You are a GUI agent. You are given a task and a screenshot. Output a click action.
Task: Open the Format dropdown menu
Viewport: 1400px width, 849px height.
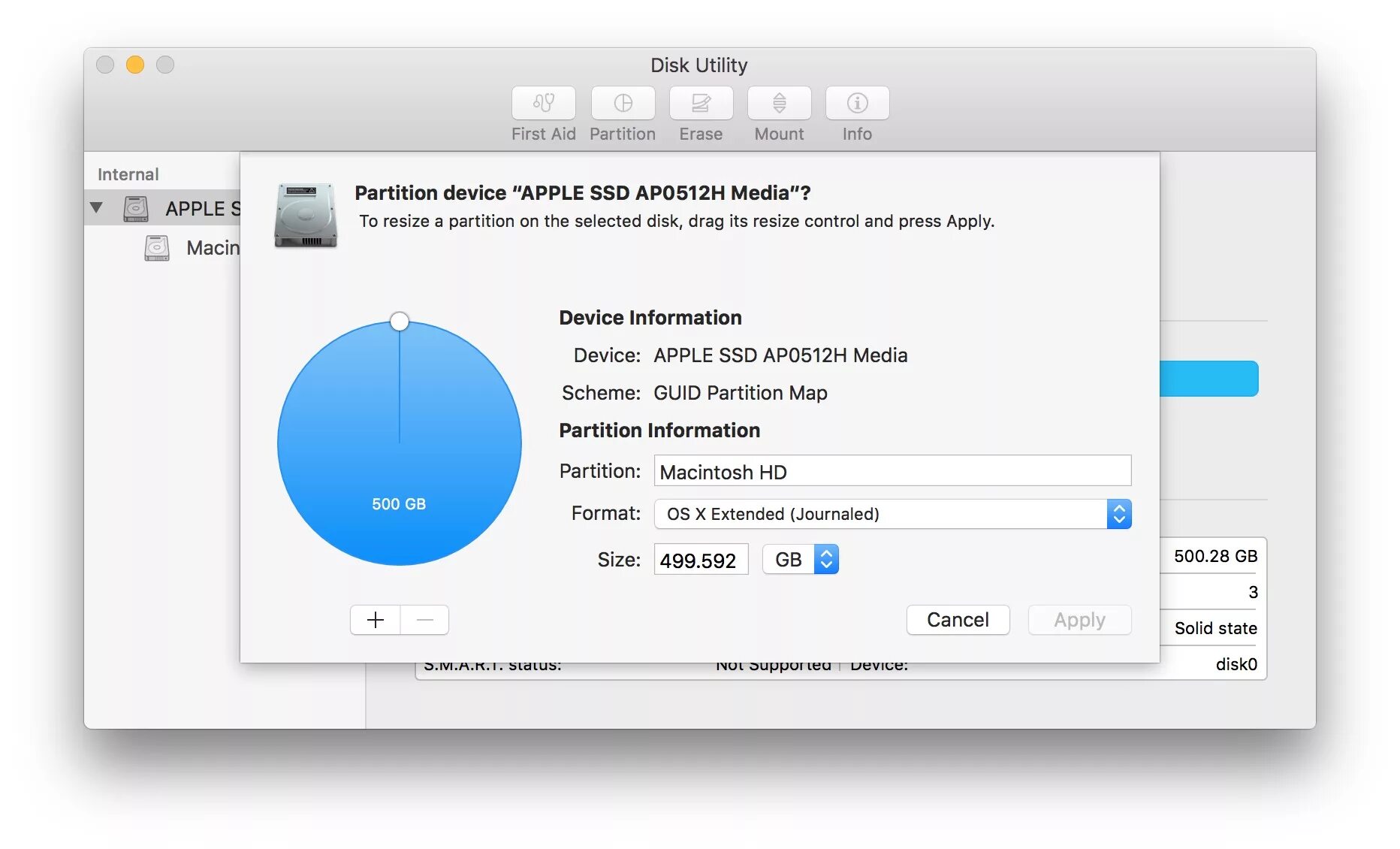pyautogui.click(x=892, y=514)
